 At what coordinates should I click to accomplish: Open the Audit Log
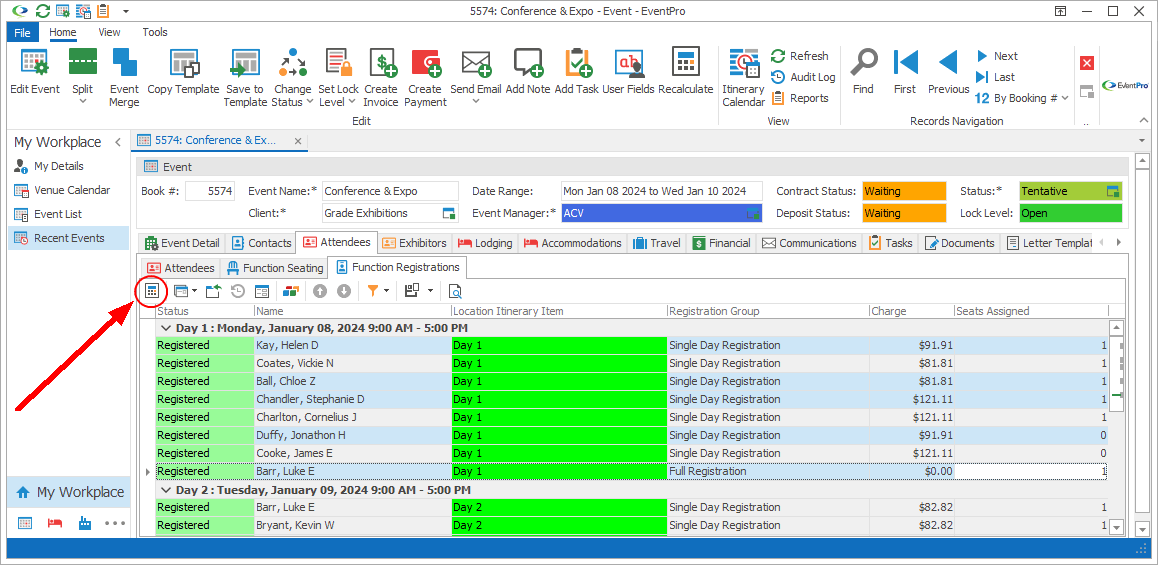(803, 77)
